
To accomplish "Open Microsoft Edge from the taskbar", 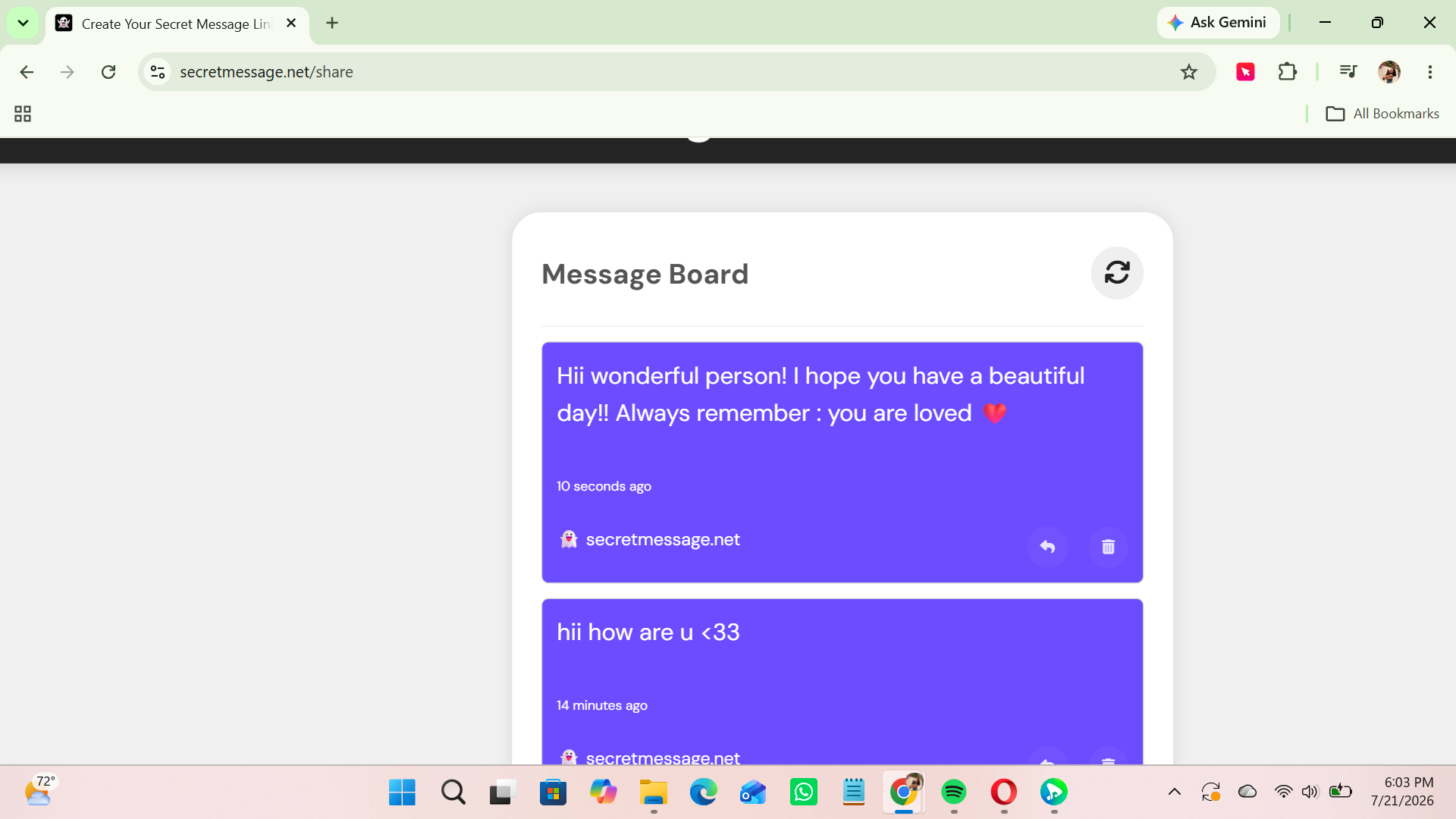I will [703, 792].
